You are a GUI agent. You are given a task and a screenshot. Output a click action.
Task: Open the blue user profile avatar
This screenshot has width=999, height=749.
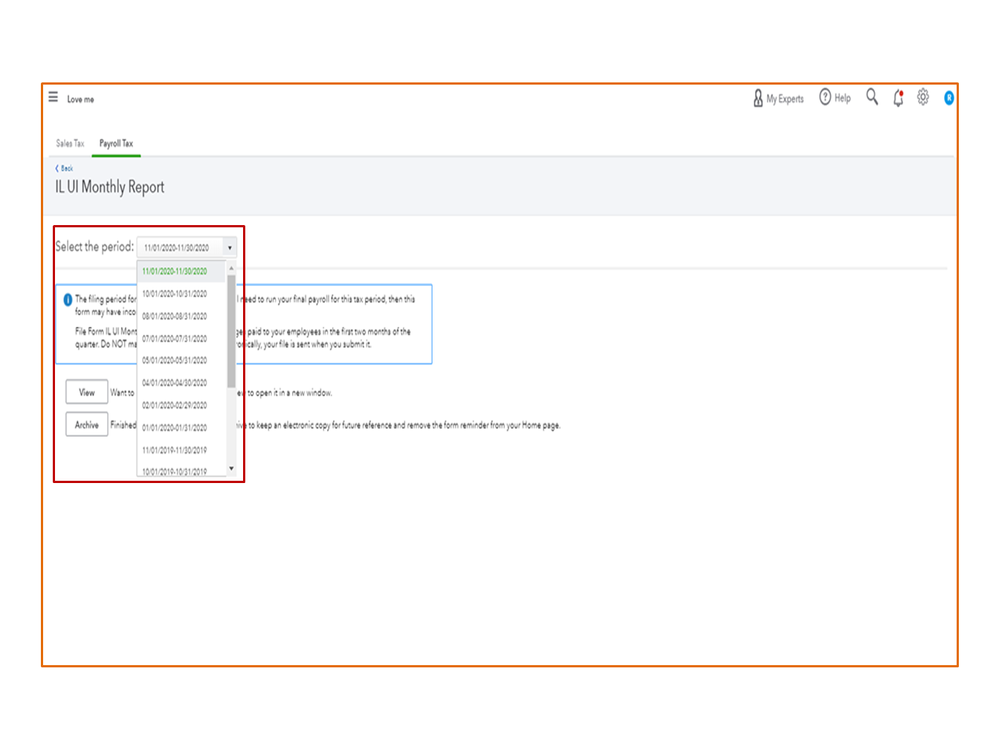pyautogui.click(x=949, y=98)
